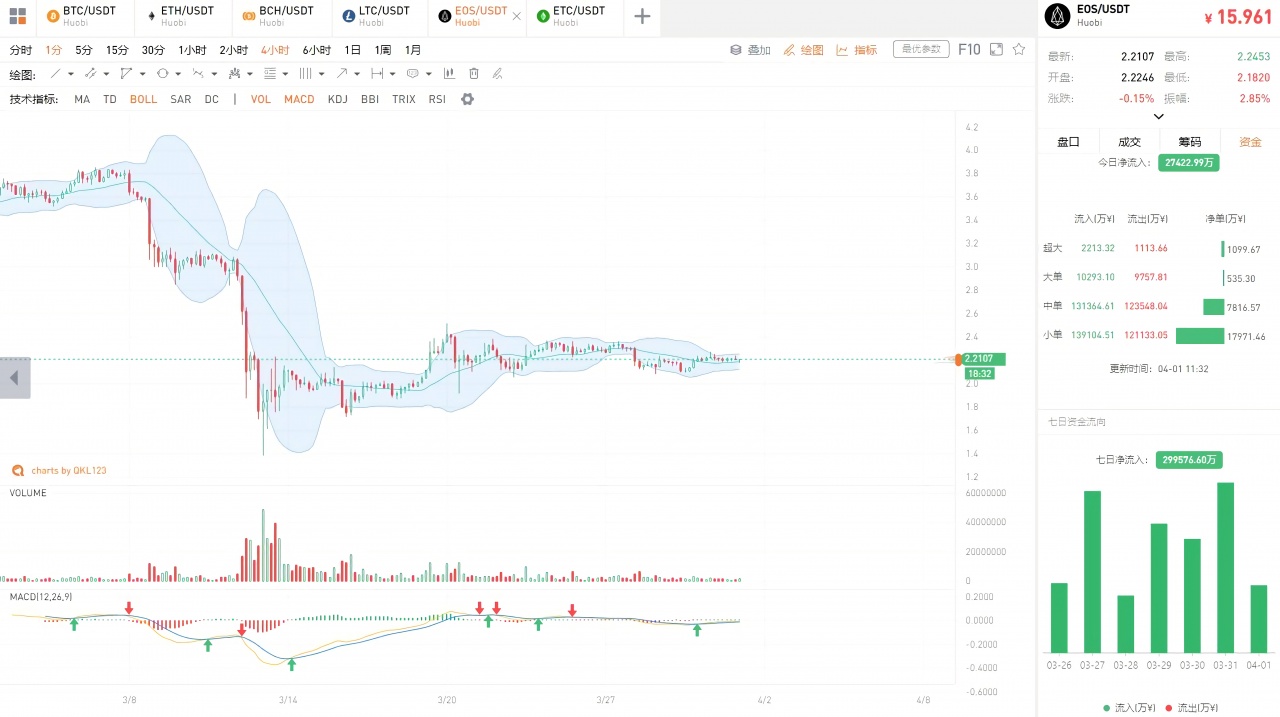
Task: Delete drawings with the trash icon
Action: 474,73
